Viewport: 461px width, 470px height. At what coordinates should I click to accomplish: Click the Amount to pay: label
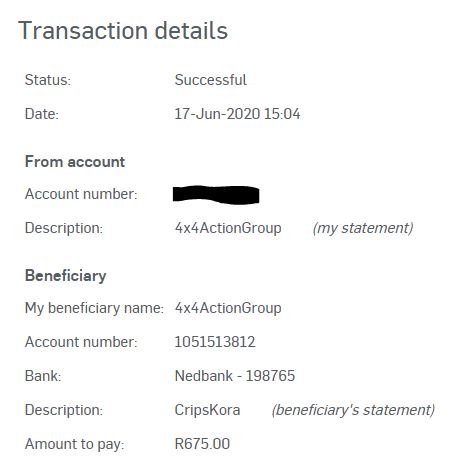click(75, 444)
